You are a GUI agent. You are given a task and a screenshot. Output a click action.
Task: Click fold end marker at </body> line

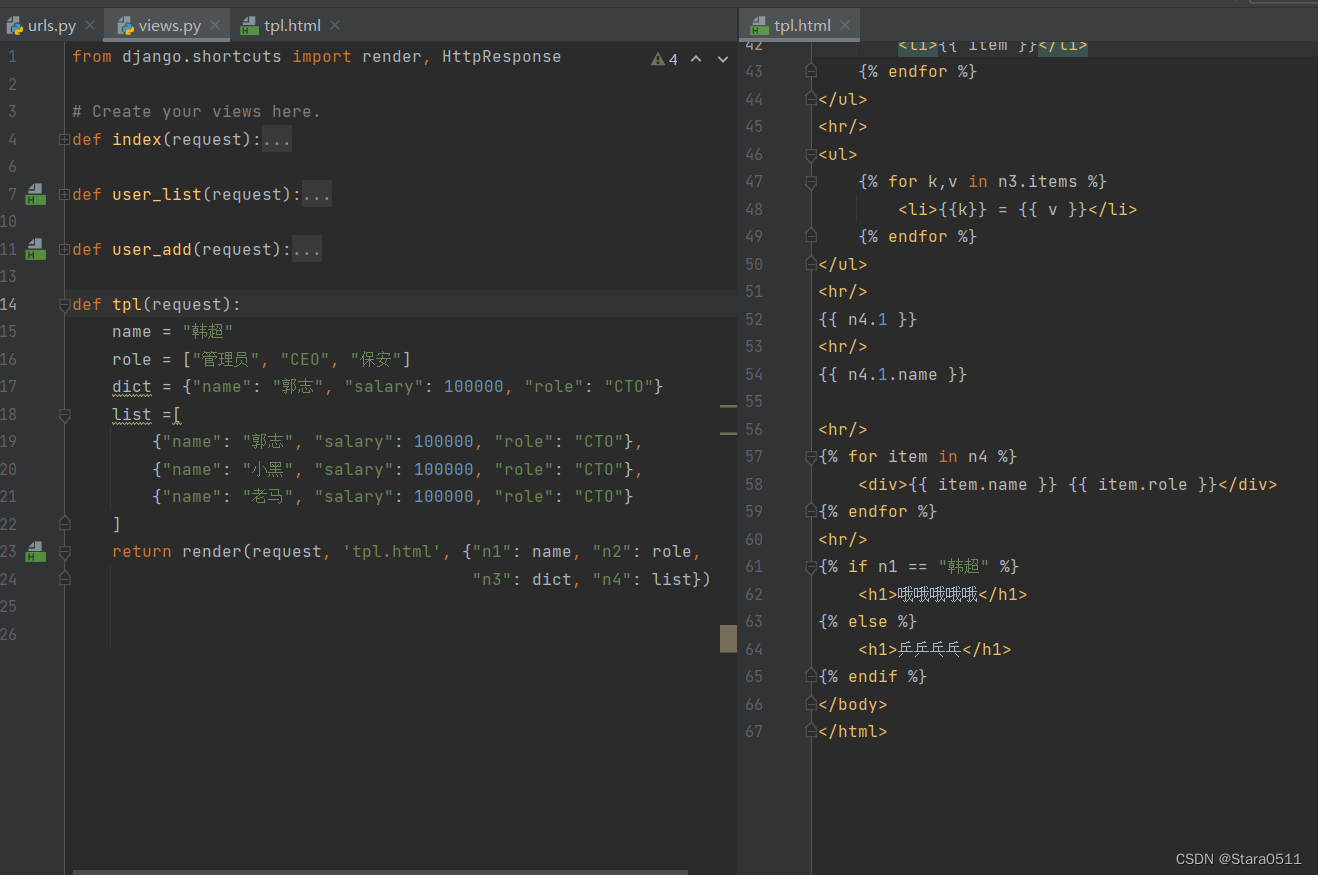coord(812,704)
